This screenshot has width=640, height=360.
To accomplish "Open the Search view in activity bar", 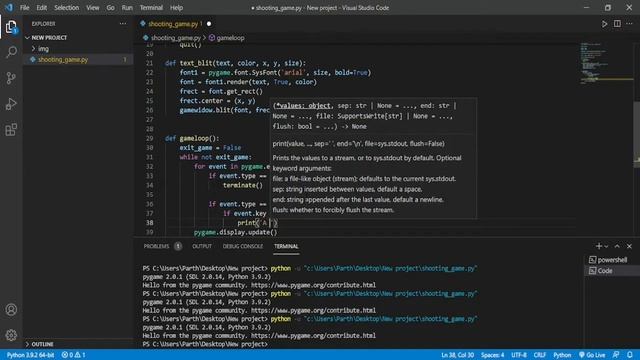I will pos(11,52).
